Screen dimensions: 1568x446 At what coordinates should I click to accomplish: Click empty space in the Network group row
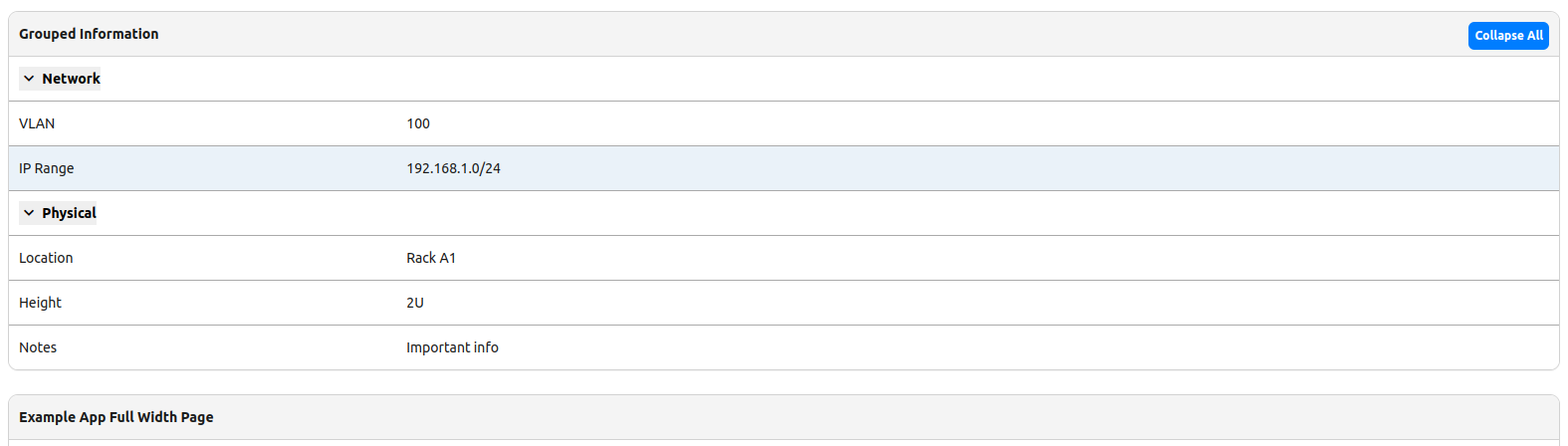[x=796, y=79]
